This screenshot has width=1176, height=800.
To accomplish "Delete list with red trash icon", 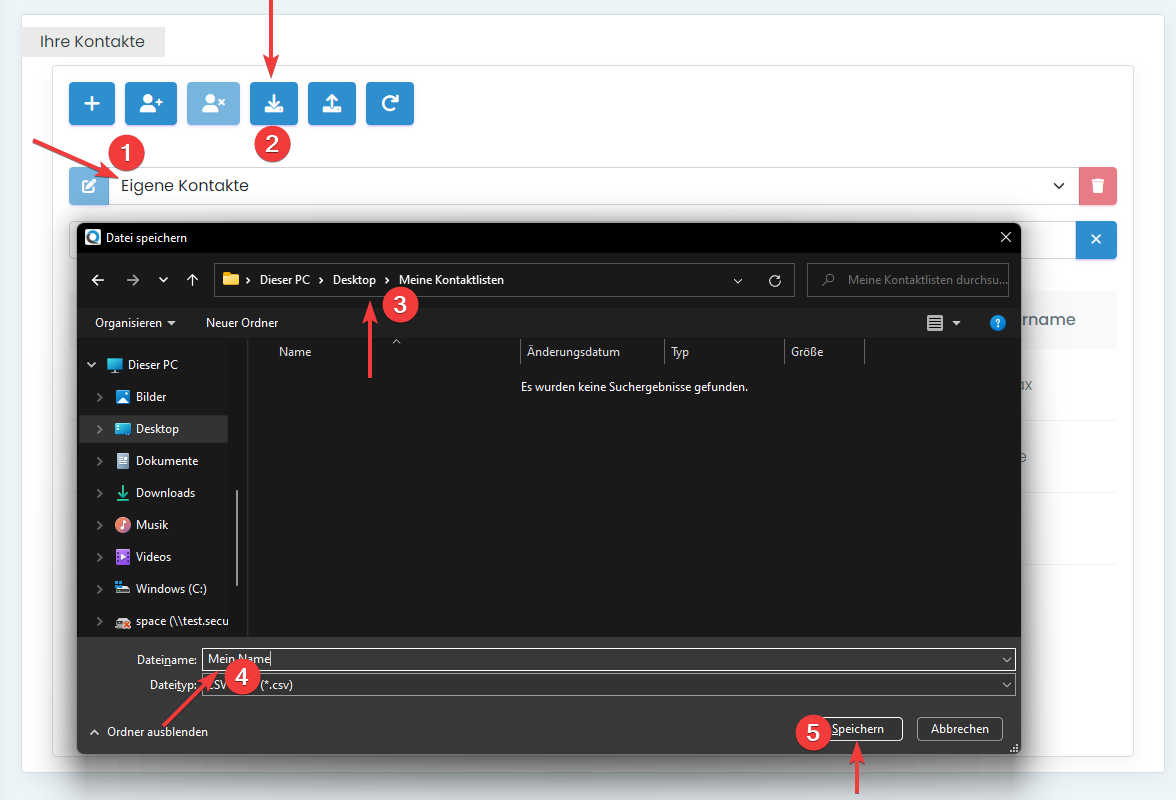I will click(1098, 186).
